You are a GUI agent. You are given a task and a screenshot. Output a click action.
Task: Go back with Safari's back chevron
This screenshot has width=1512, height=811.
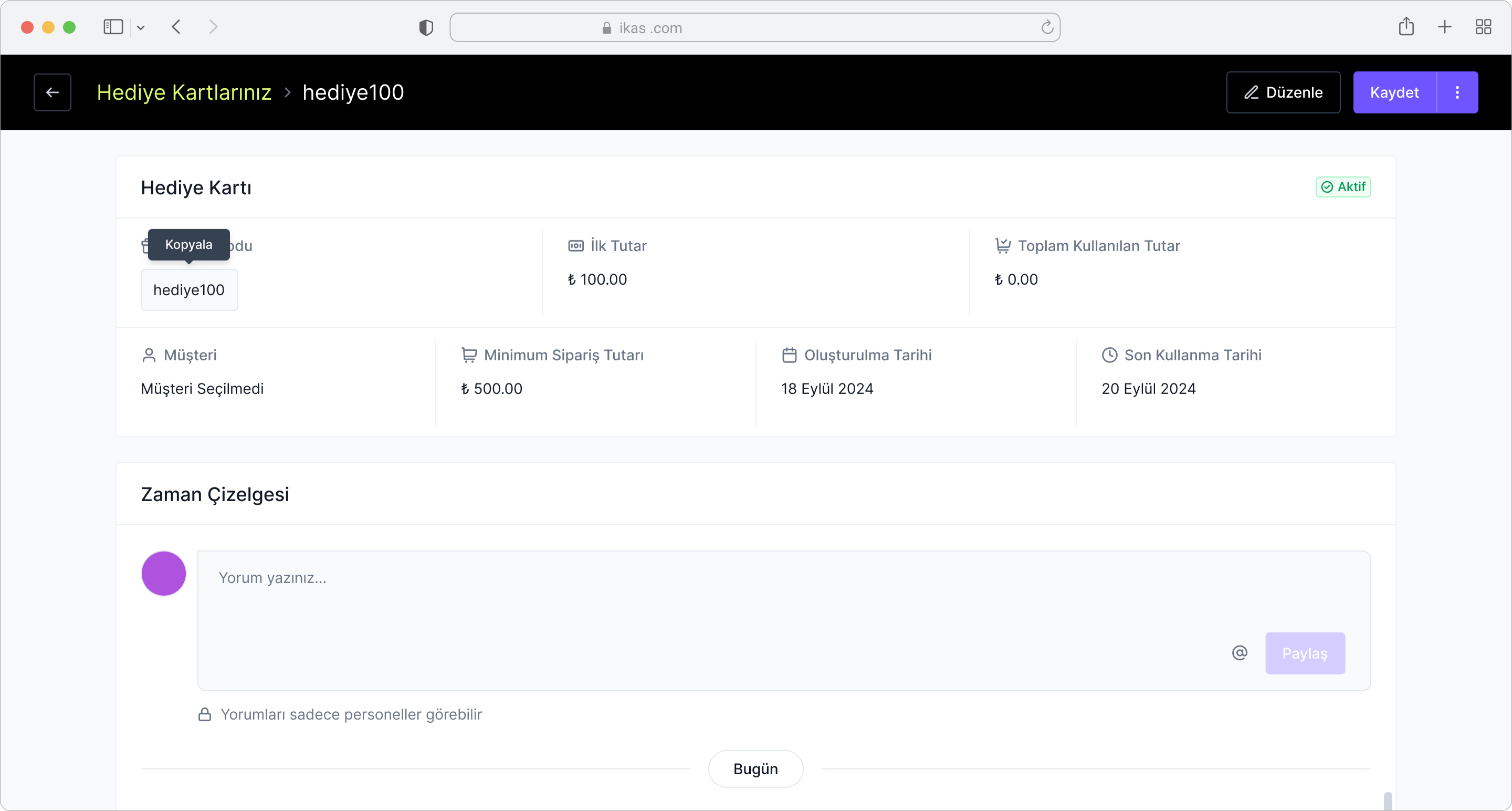point(176,27)
